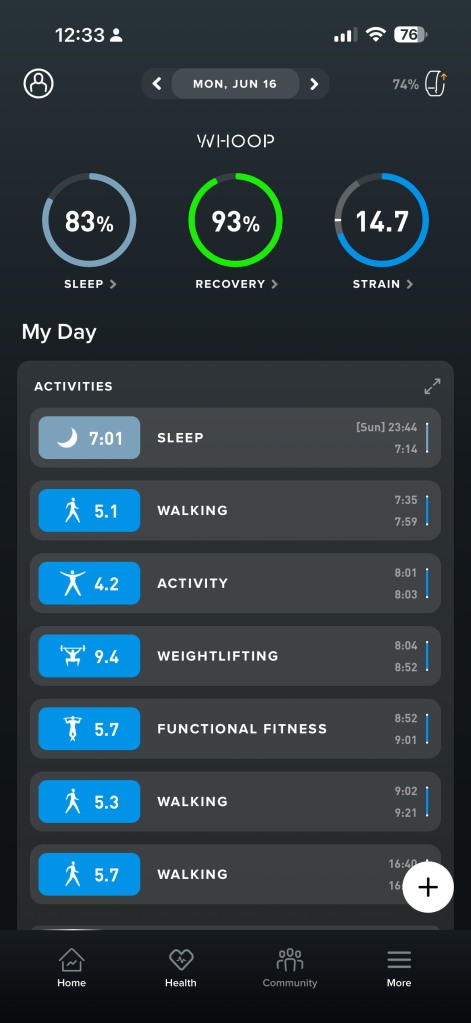Expand the Activities panel with arrows icon
471x1023 pixels.
click(432, 386)
